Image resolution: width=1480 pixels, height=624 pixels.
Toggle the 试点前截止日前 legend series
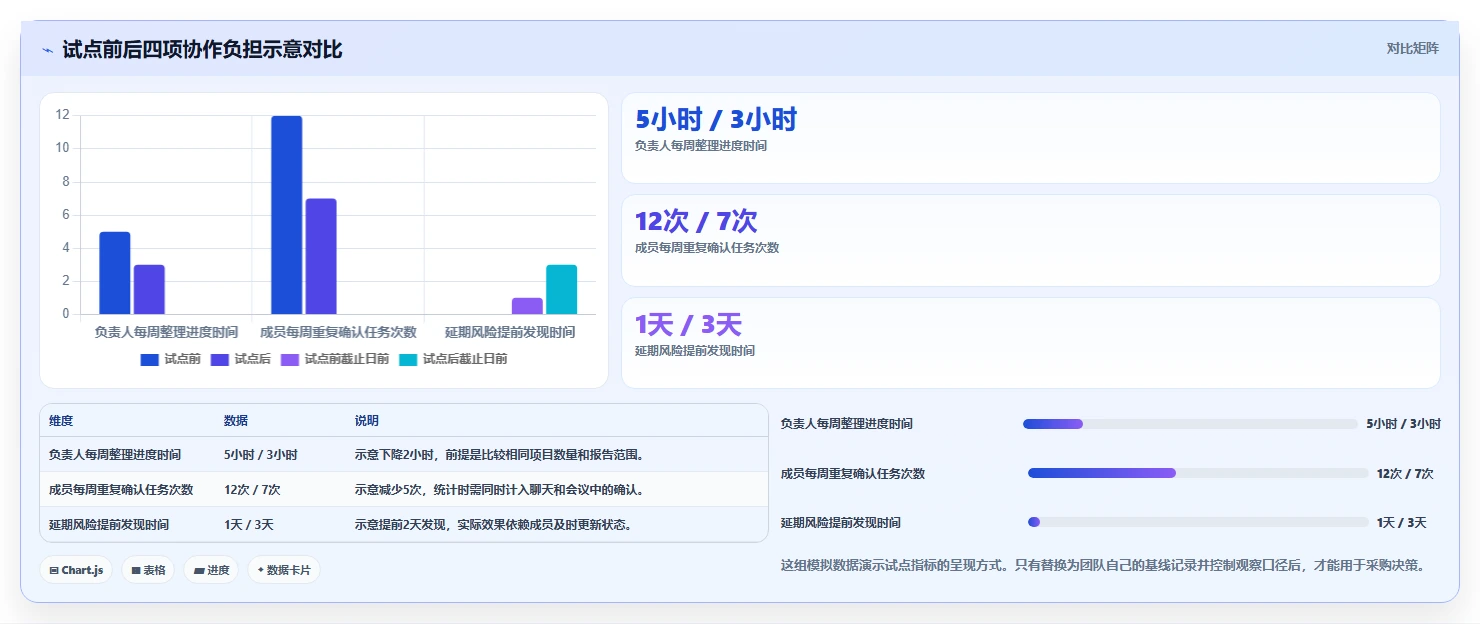tap(335, 359)
